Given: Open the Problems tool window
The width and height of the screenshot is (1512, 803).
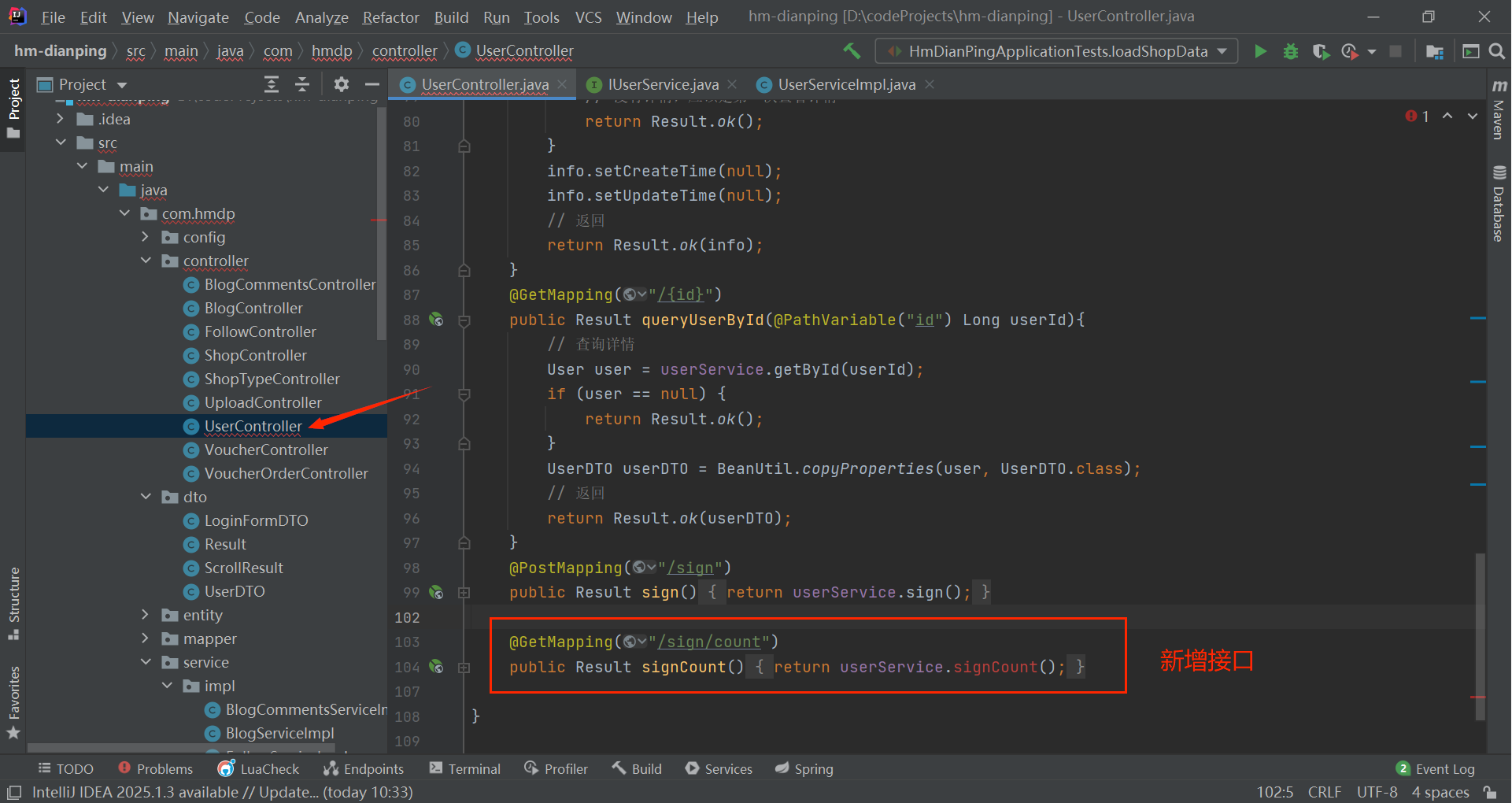Looking at the screenshot, I should [155, 769].
